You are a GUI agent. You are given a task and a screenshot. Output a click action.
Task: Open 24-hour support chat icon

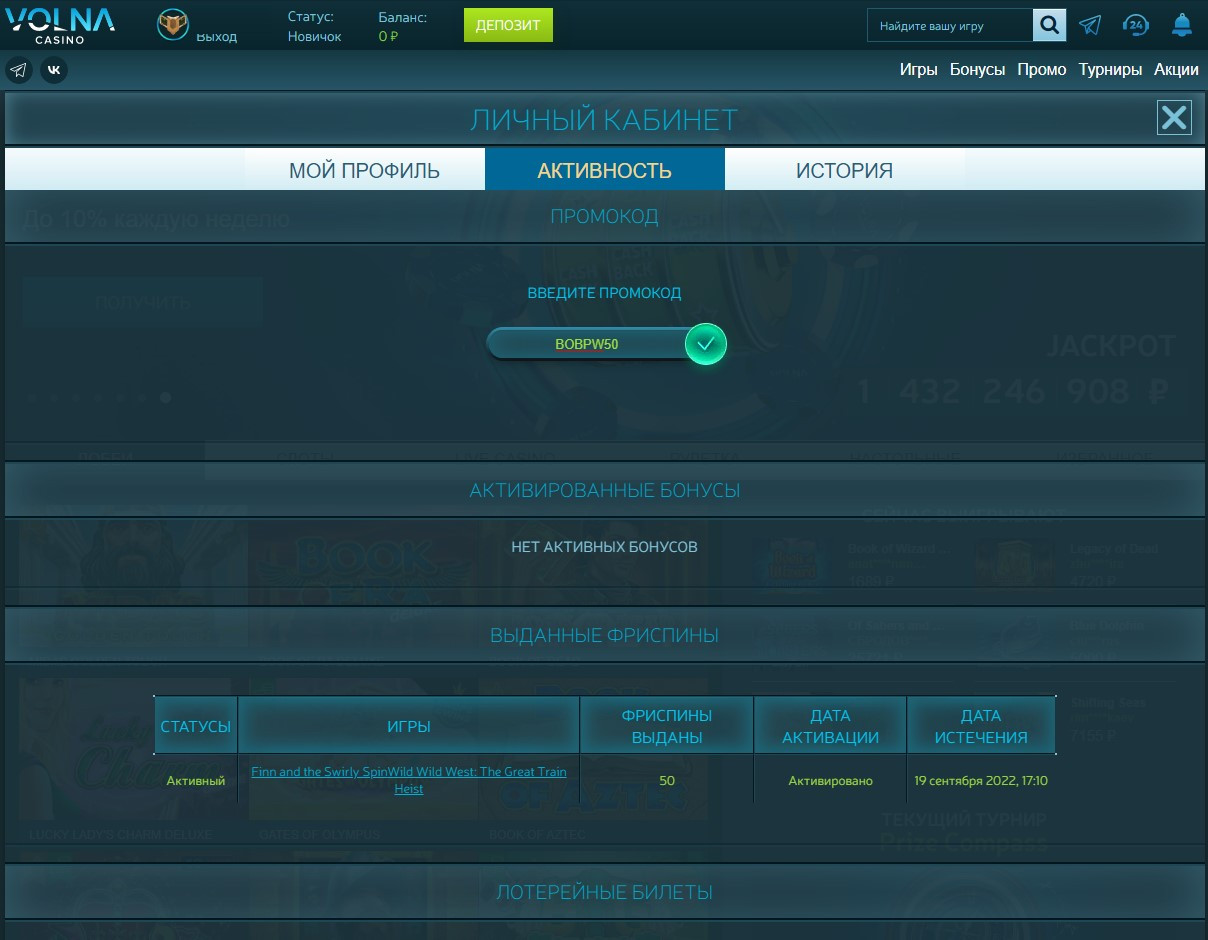coord(1136,25)
